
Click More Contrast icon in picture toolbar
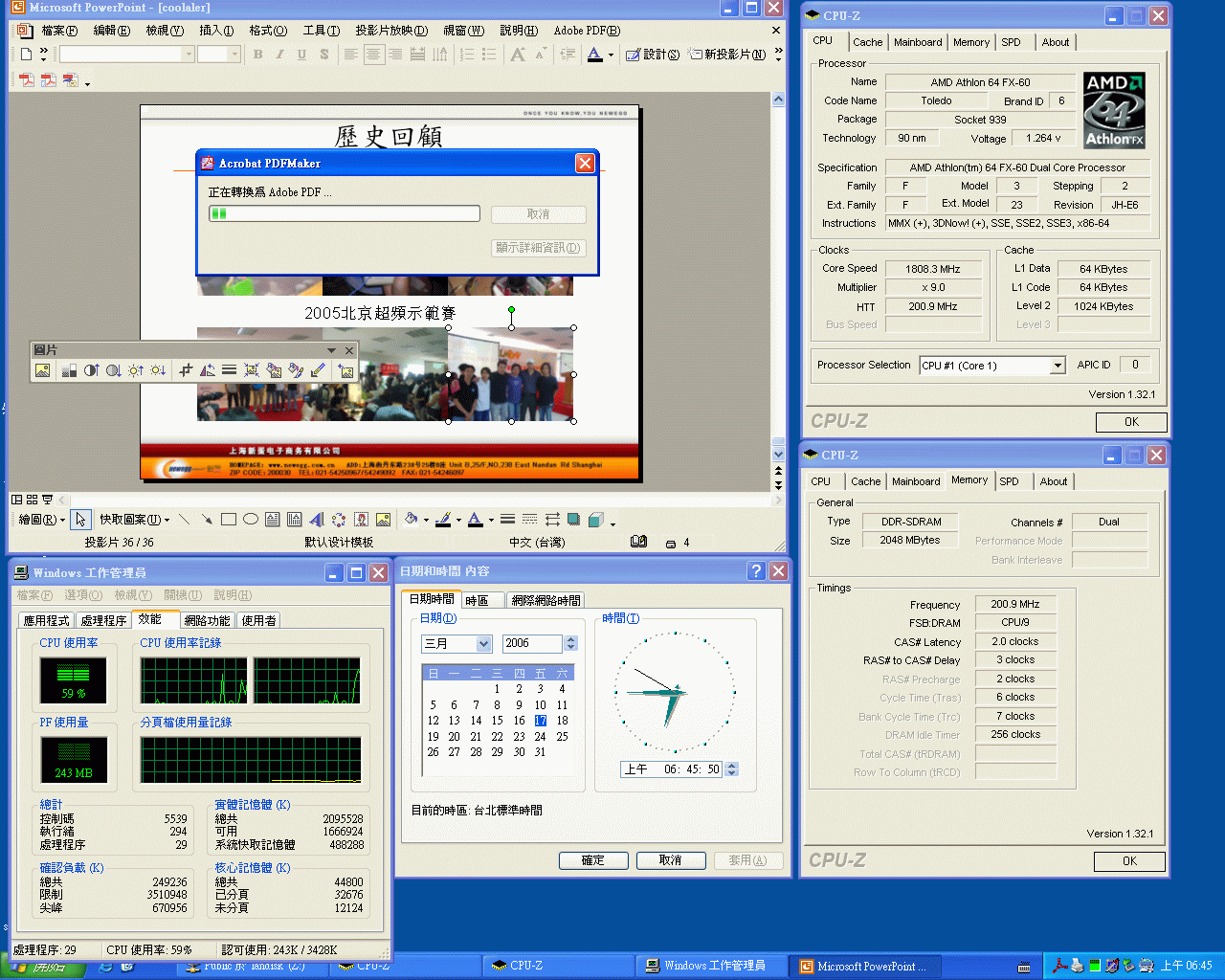coord(91,370)
